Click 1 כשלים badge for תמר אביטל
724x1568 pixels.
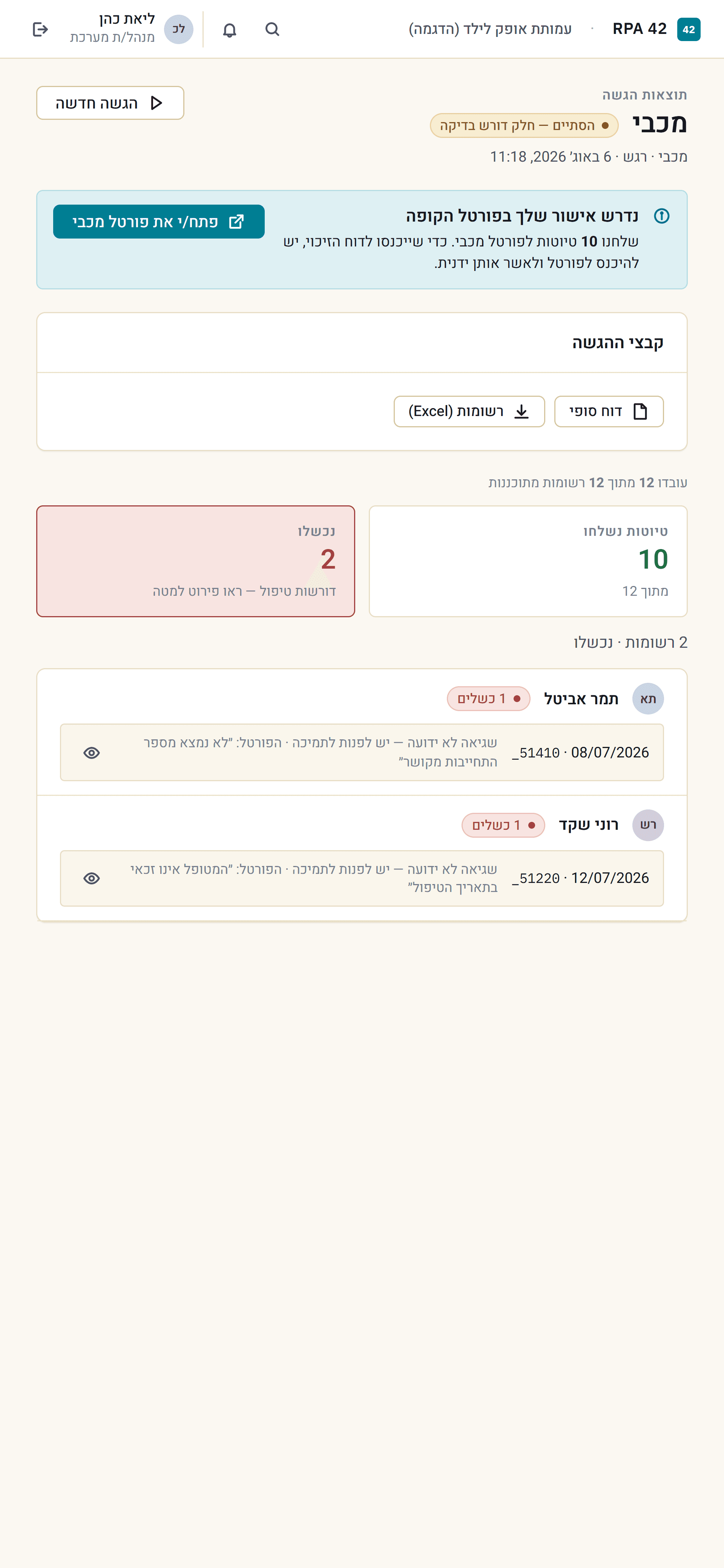coord(488,699)
